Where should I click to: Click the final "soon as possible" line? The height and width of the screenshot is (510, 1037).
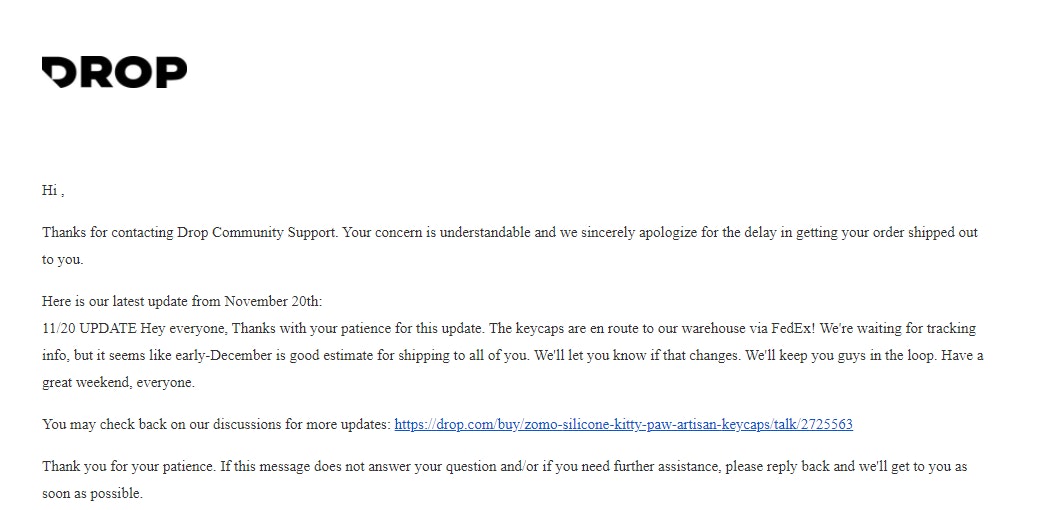92,493
